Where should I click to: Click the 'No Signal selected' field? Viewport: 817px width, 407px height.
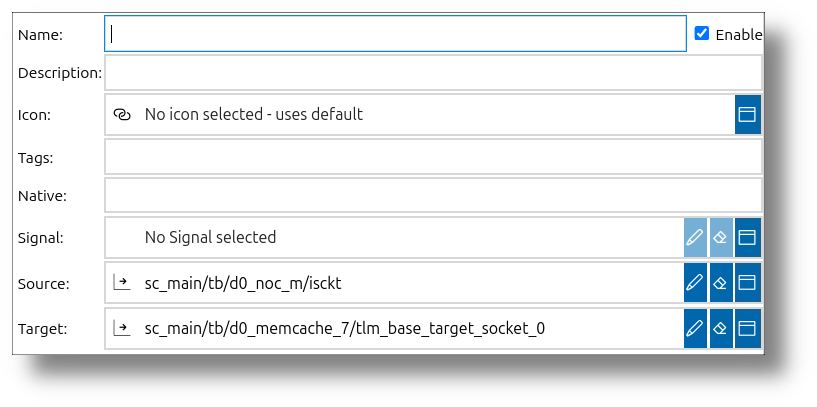coord(394,238)
